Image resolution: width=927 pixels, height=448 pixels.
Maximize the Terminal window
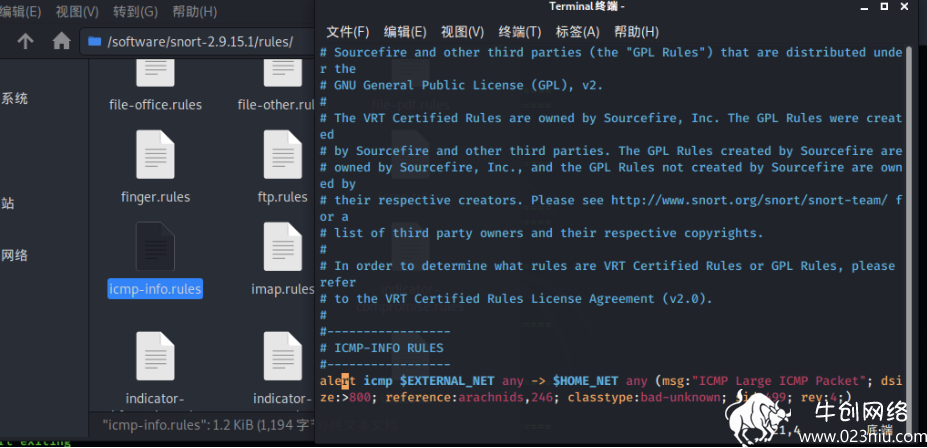(x=884, y=6)
